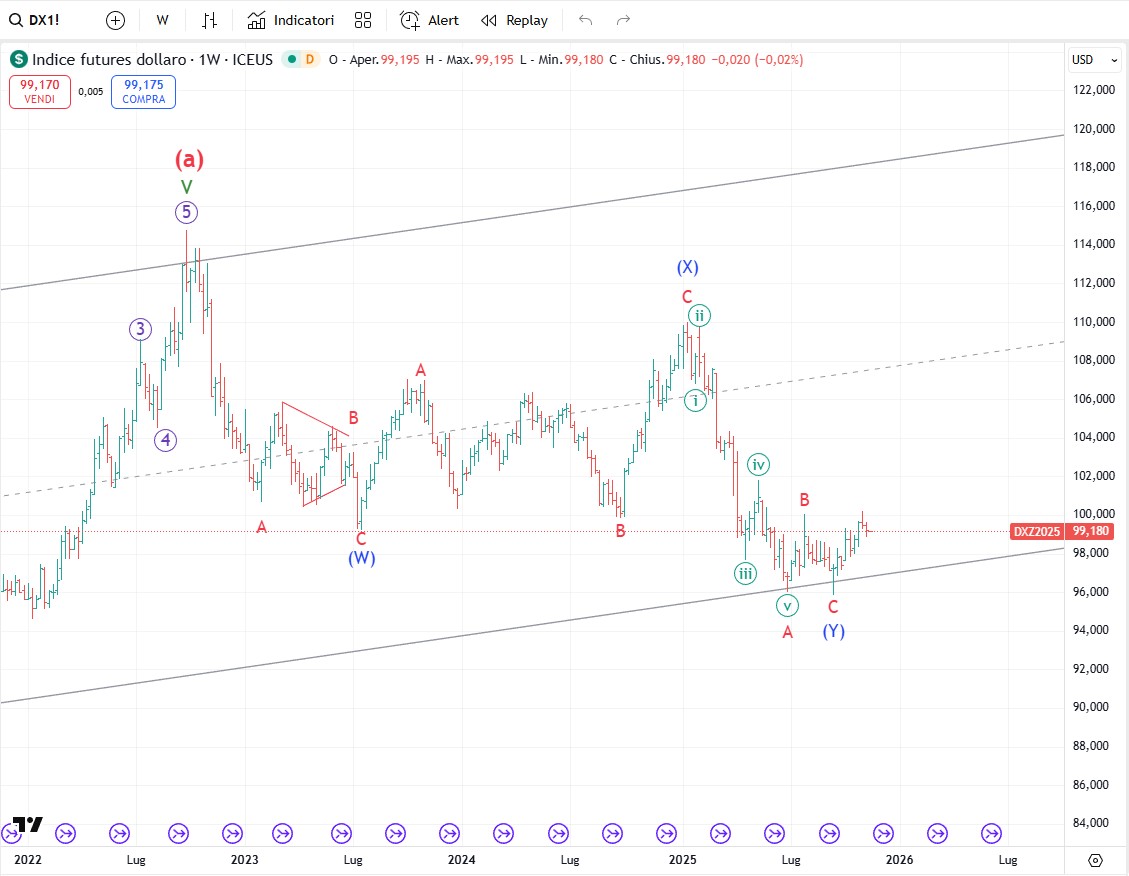Click the green market status dot
Viewport: 1129px width, 876px height.
[292, 60]
